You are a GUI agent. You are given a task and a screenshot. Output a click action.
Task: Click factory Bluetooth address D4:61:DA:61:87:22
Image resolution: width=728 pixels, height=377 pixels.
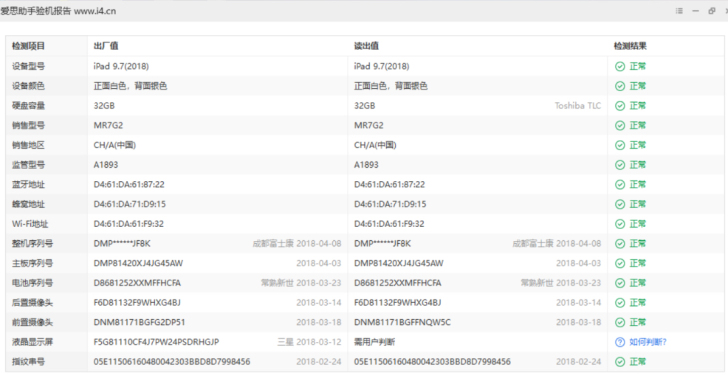click(x=129, y=185)
